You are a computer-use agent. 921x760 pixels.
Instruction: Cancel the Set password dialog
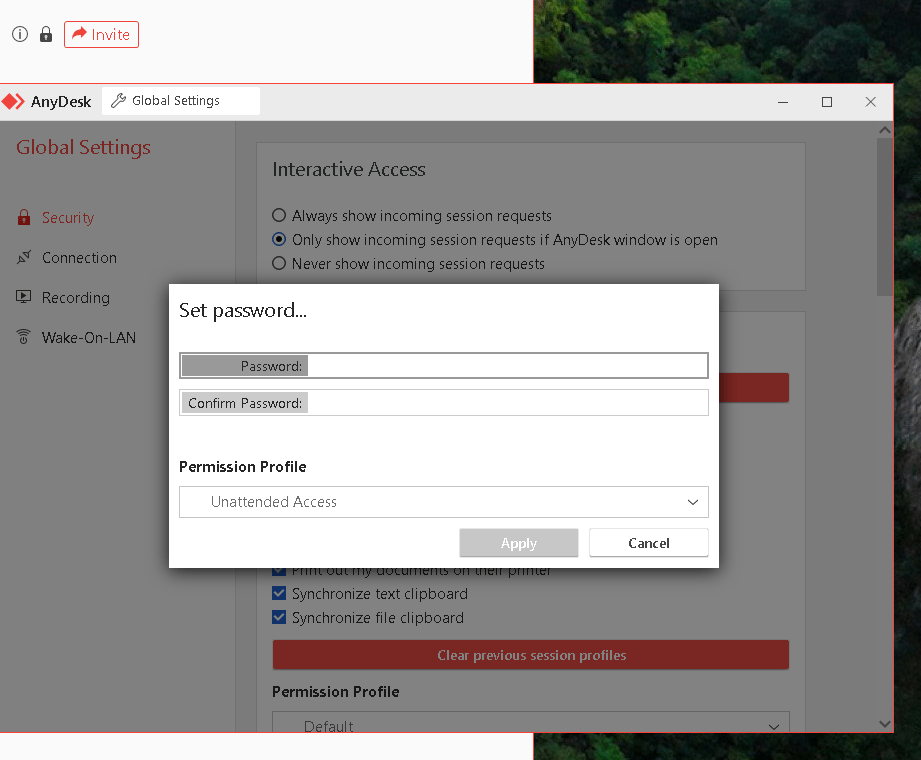(x=648, y=543)
